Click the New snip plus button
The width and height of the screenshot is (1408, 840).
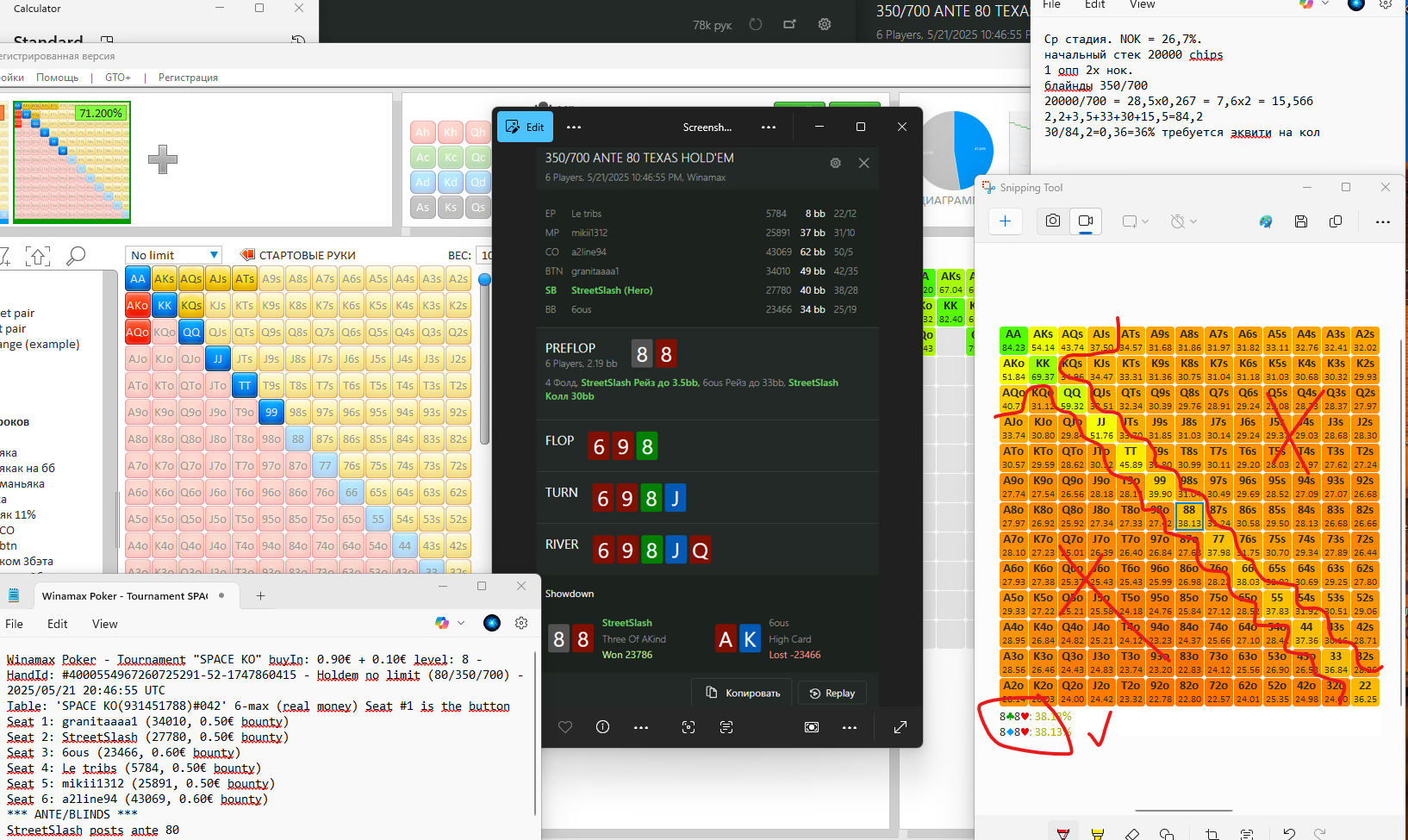coord(1005,221)
